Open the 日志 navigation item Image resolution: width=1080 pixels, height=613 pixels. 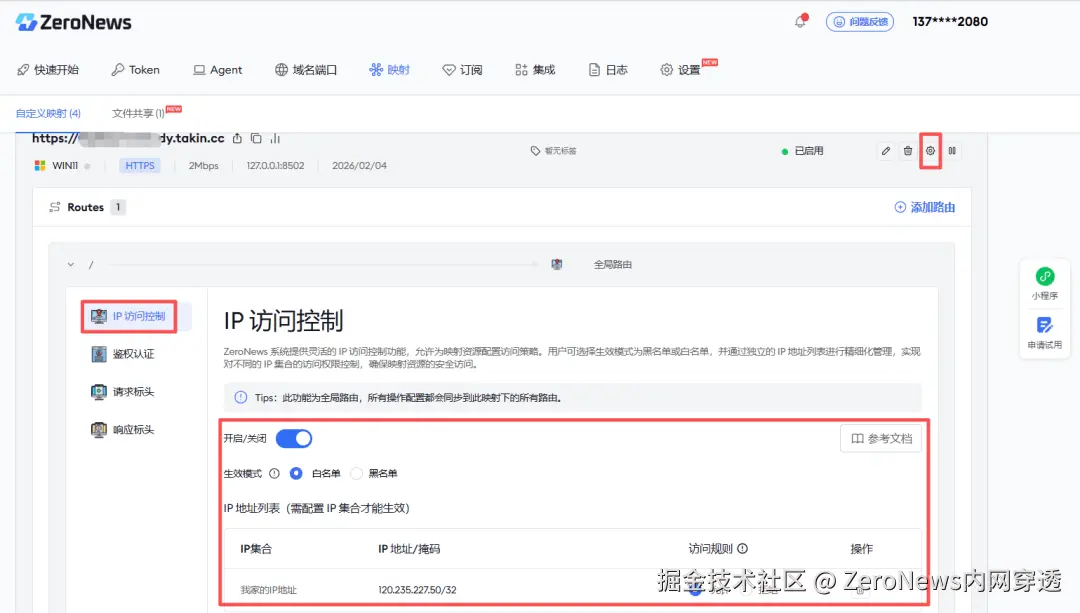click(608, 70)
